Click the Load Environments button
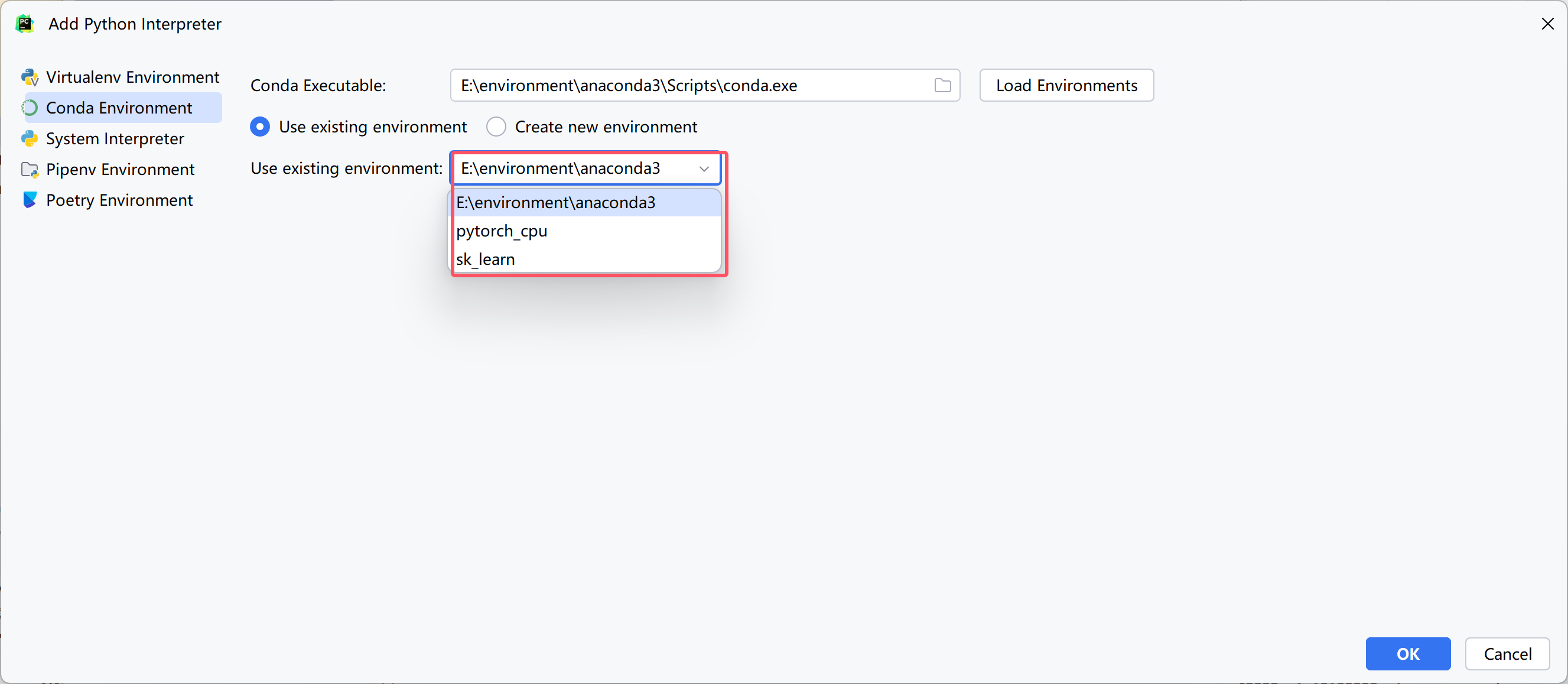 click(1066, 85)
